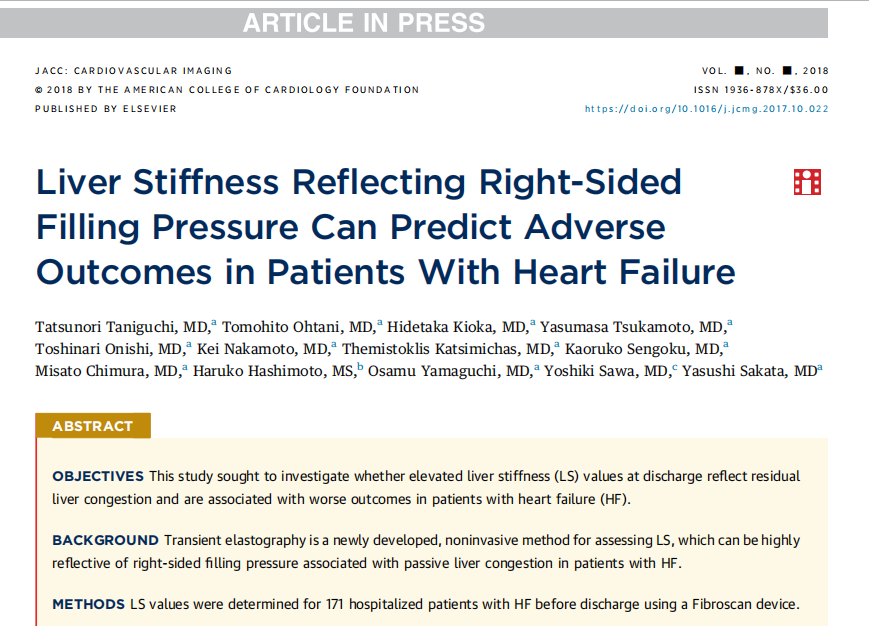Select the ABSTRACT heading tab
The width and height of the screenshot is (869, 626).
(x=93, y=425)
